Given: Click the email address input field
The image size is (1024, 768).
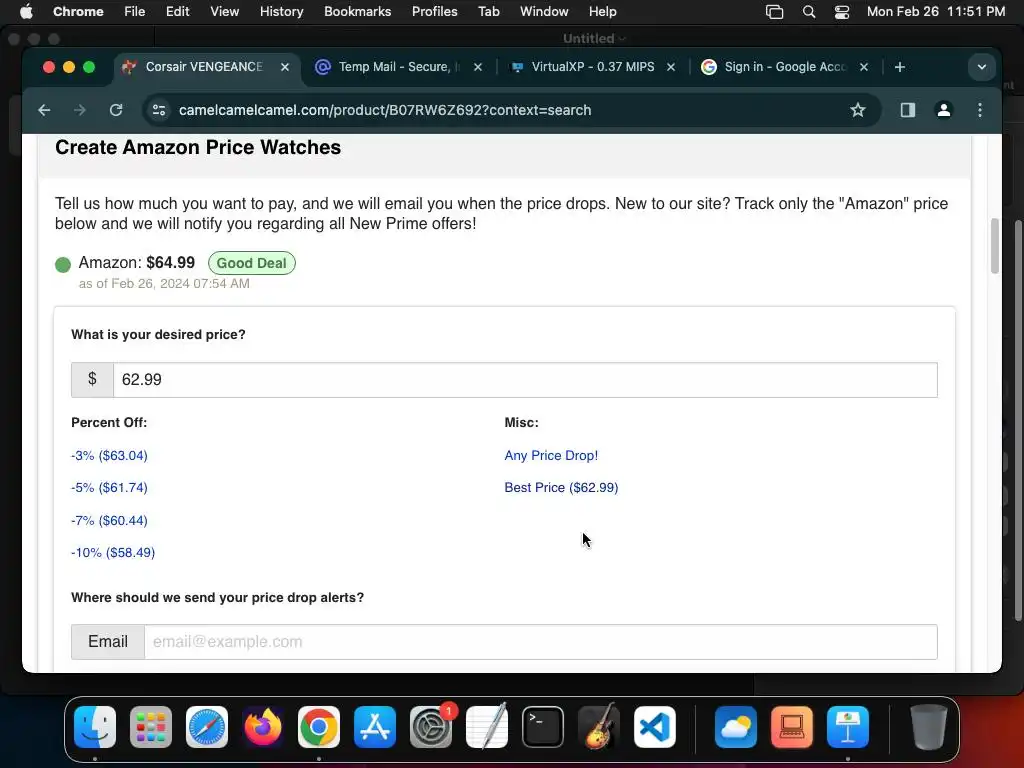Looking at the screenshot, I should pos(541,641).
